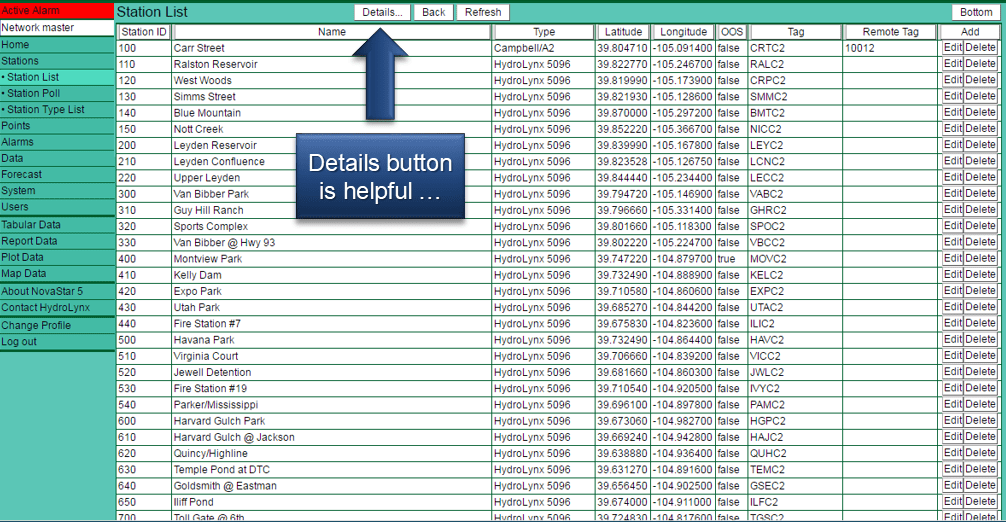This screenshot has width=1006, height=522.
Task: Select tag MOVC2 in the Tag column
Action: point(768,258)
